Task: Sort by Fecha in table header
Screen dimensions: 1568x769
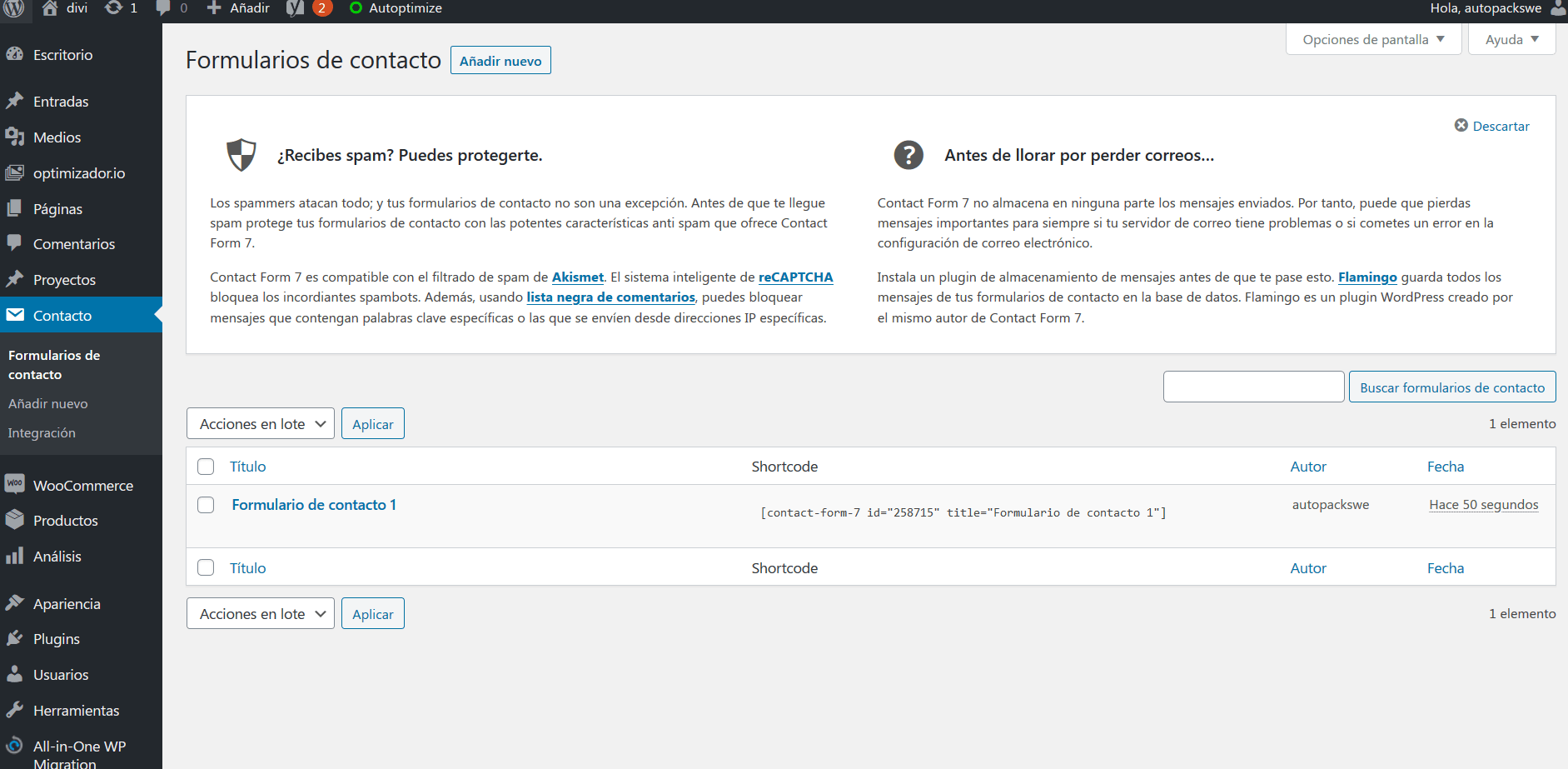Action: click(x=1446, y=467)
